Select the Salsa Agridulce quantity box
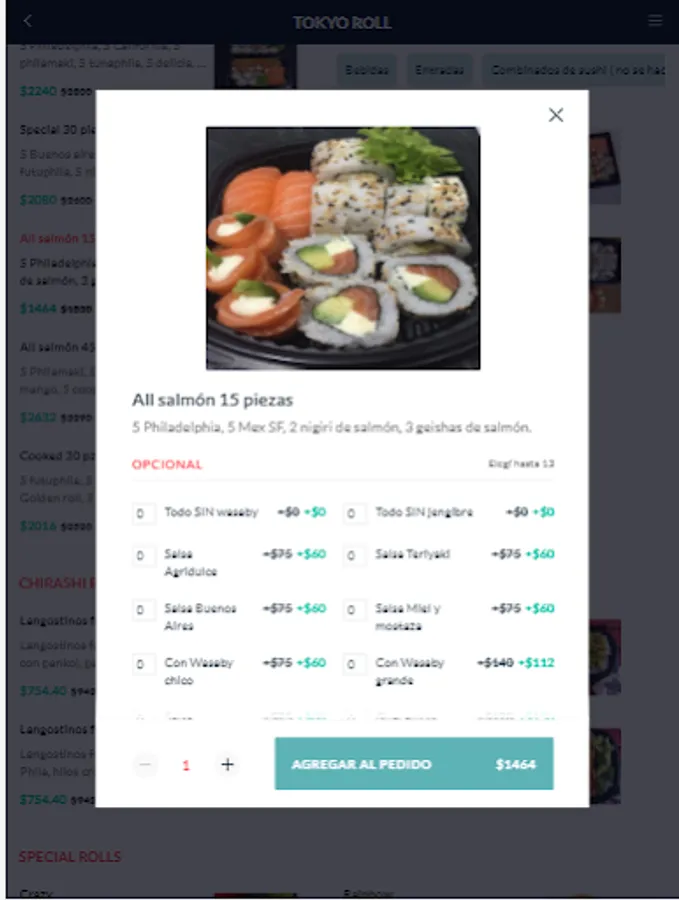This screenshot has width=679, height=900. coord(141,556)
